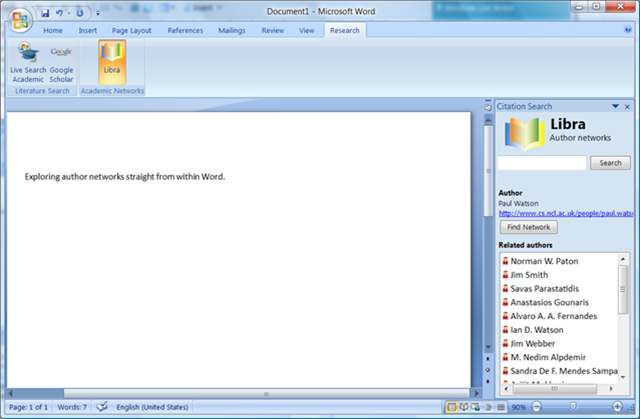
Task: Switch to the Home ribbon tab
Action: (53, 31)
